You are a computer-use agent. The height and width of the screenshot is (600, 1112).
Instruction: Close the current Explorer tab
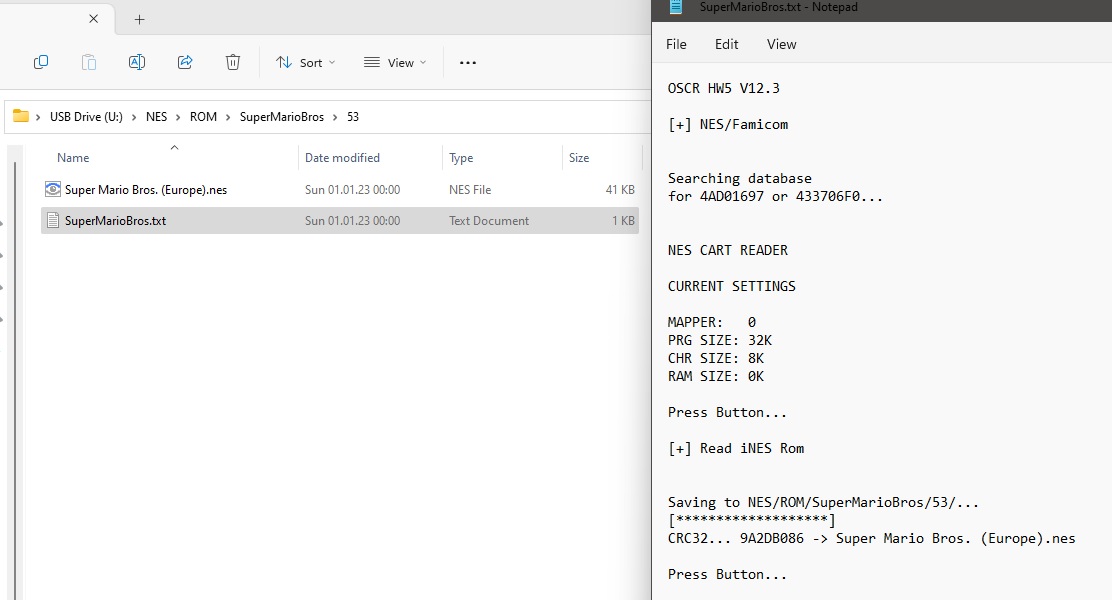(x=94, y=19)
